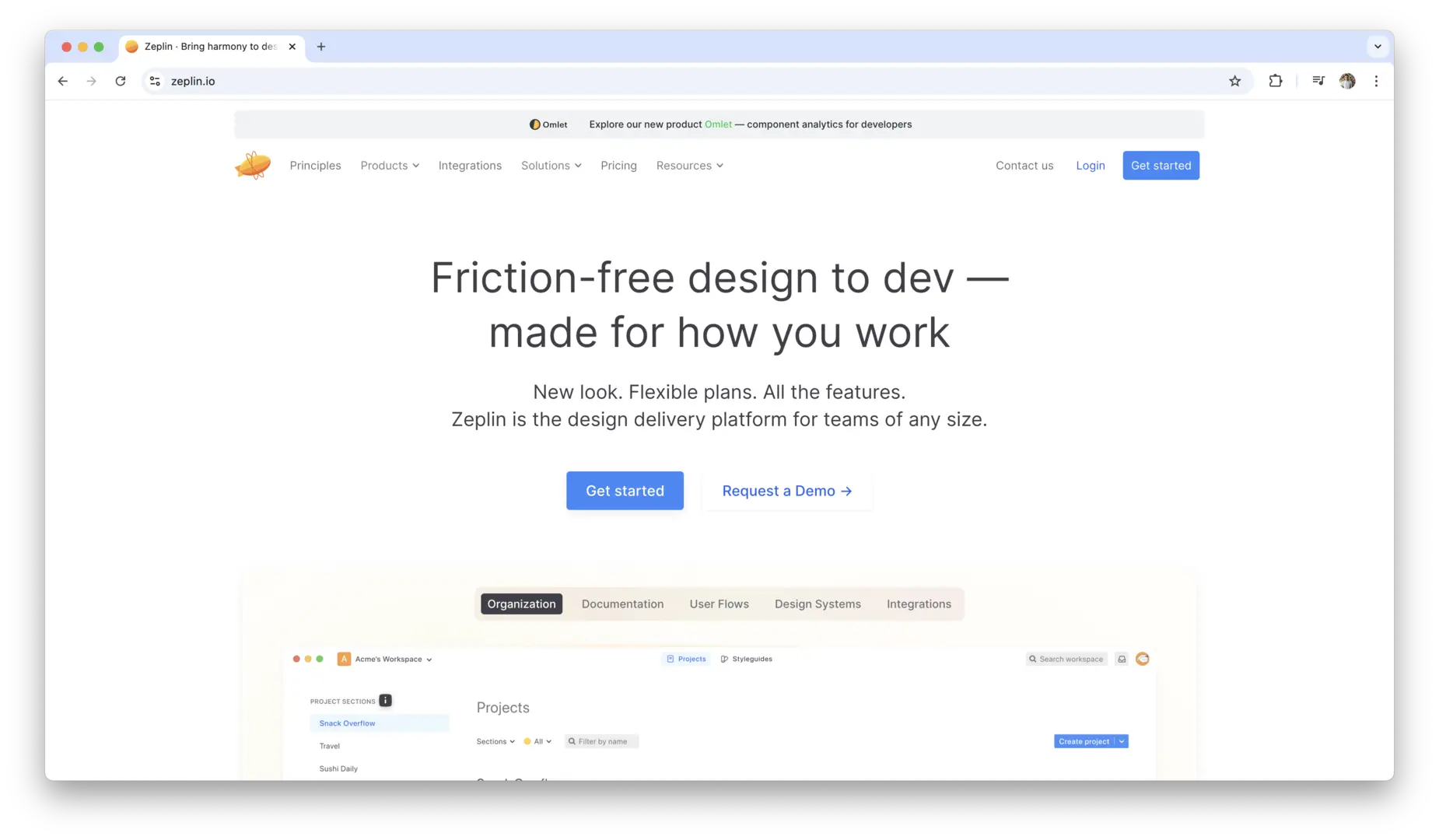Click the Omlet logo in banner
This screenshot has height=840, width=1439.
[x=548, y=124]
